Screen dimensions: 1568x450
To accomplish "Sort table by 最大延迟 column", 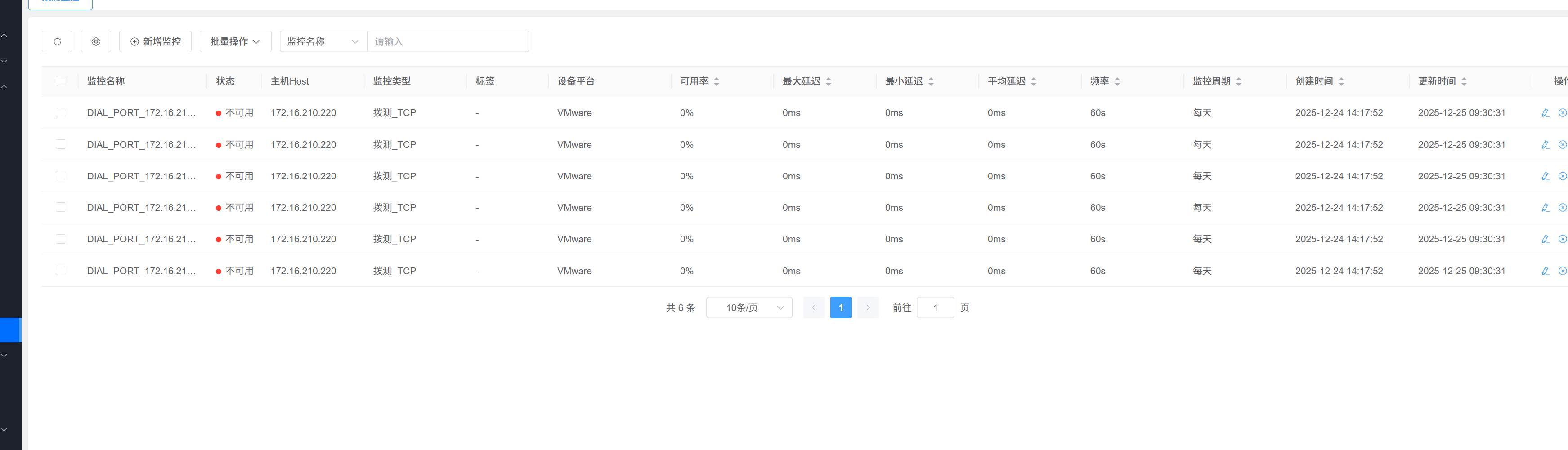I will tap(829, 81).
